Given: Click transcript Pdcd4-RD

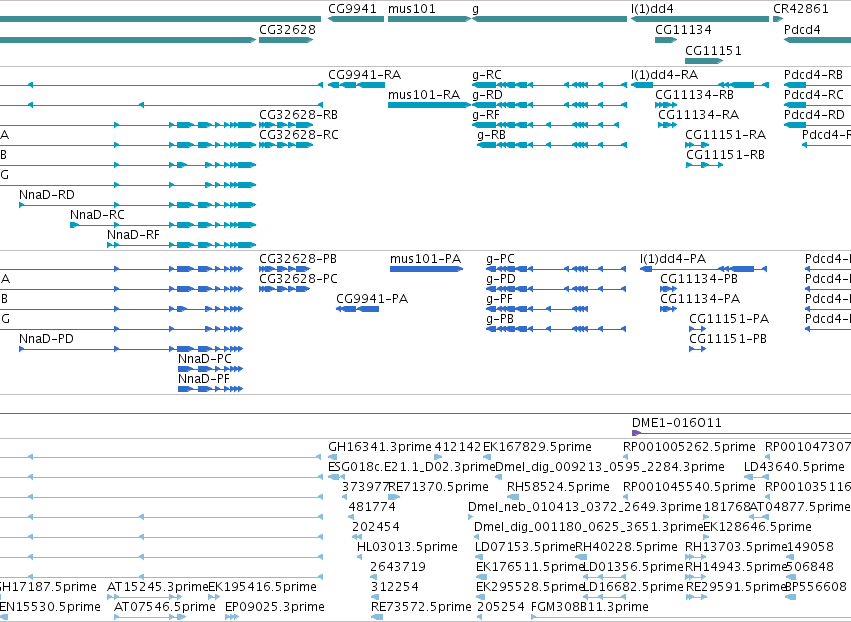Looking at the screenshot, I should [x=814, y=115].
